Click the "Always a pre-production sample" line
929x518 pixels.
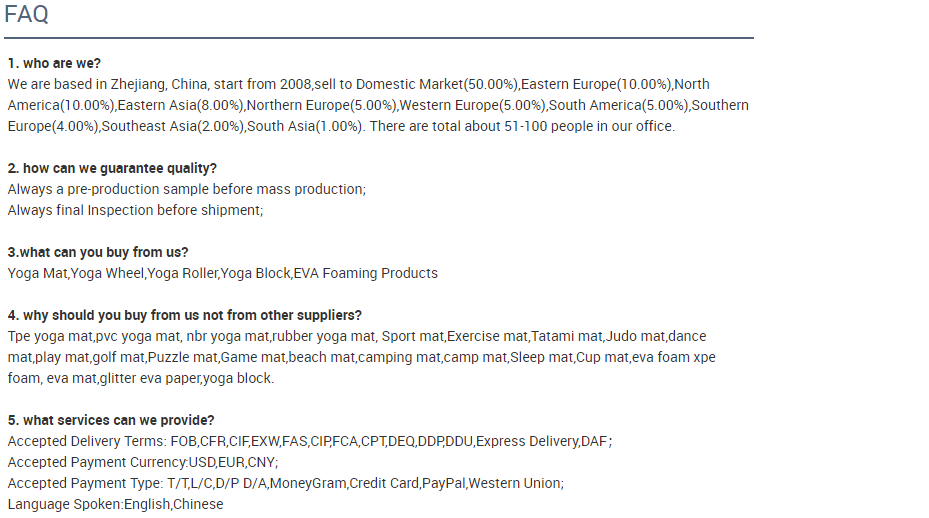(187, 189)
